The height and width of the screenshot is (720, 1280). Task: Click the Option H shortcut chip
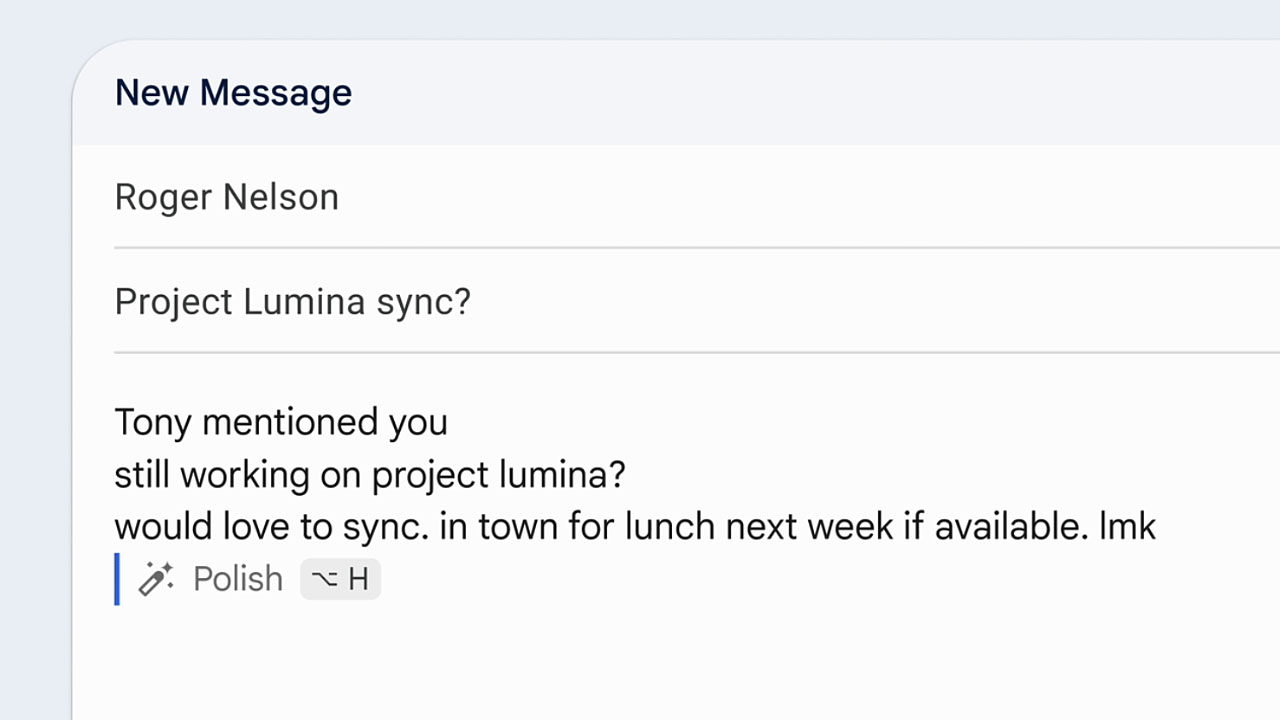(340, 579)
